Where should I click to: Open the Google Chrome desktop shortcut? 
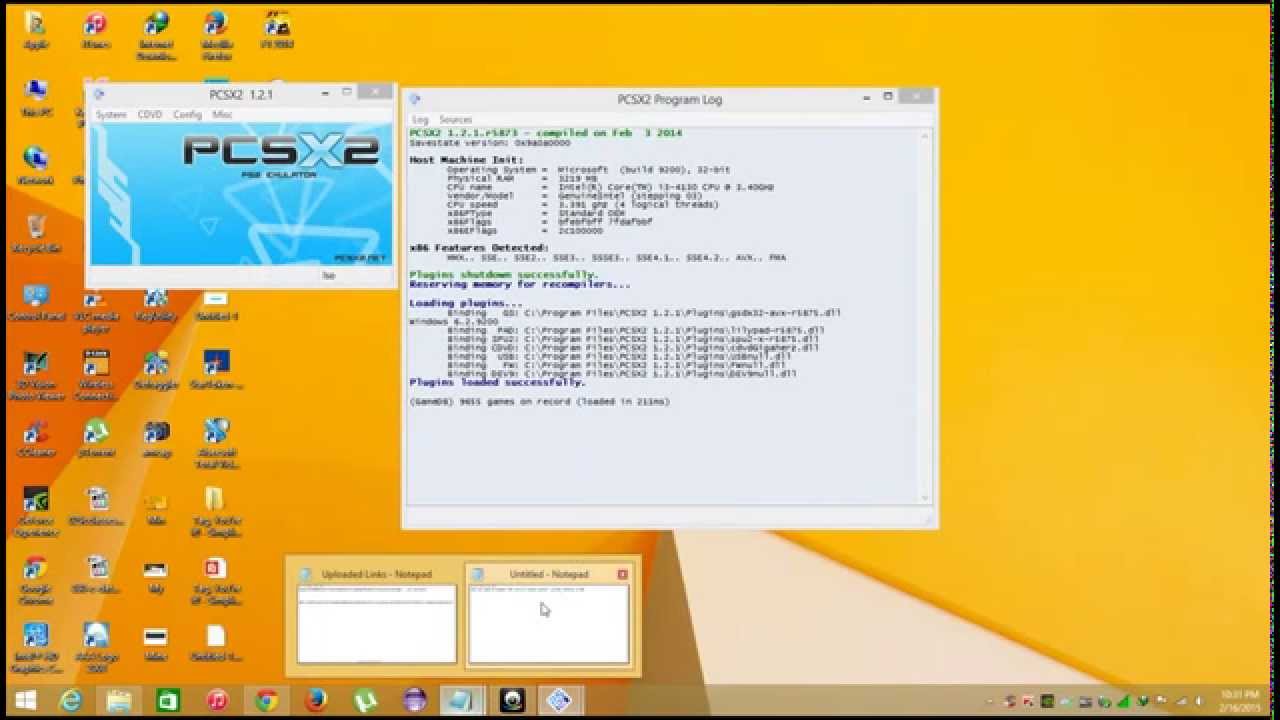pos(36,582)
